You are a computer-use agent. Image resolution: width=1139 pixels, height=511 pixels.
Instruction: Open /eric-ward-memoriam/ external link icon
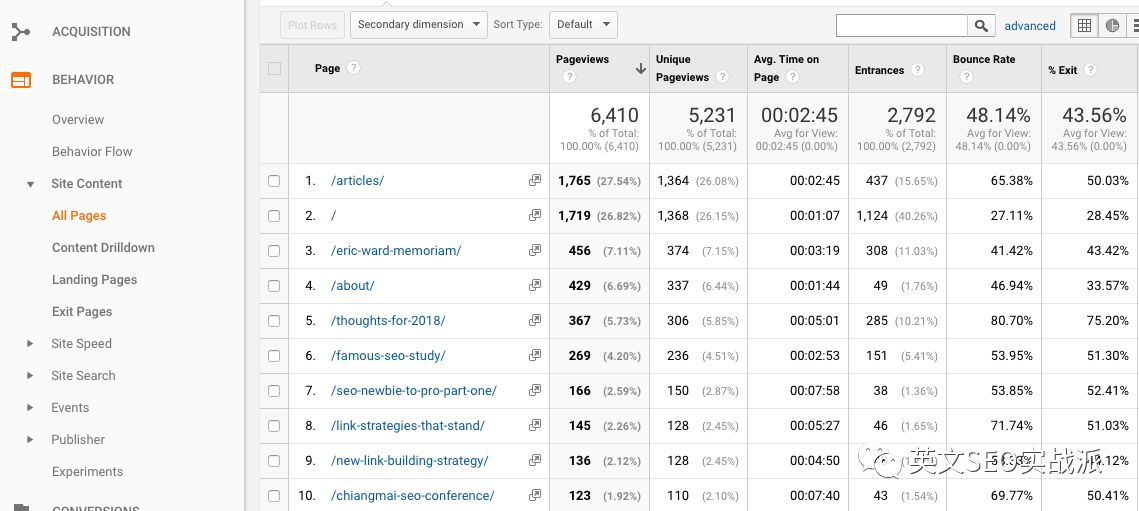point(535,250)
